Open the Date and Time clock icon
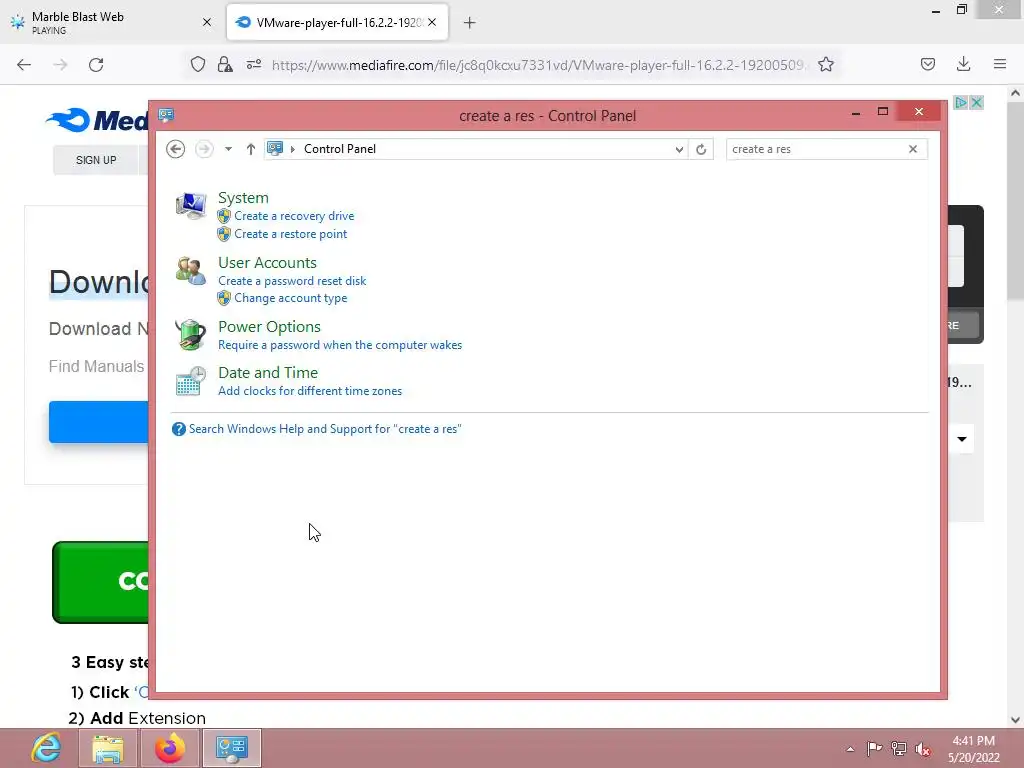1024x768 pixels. tap(191, 381)
